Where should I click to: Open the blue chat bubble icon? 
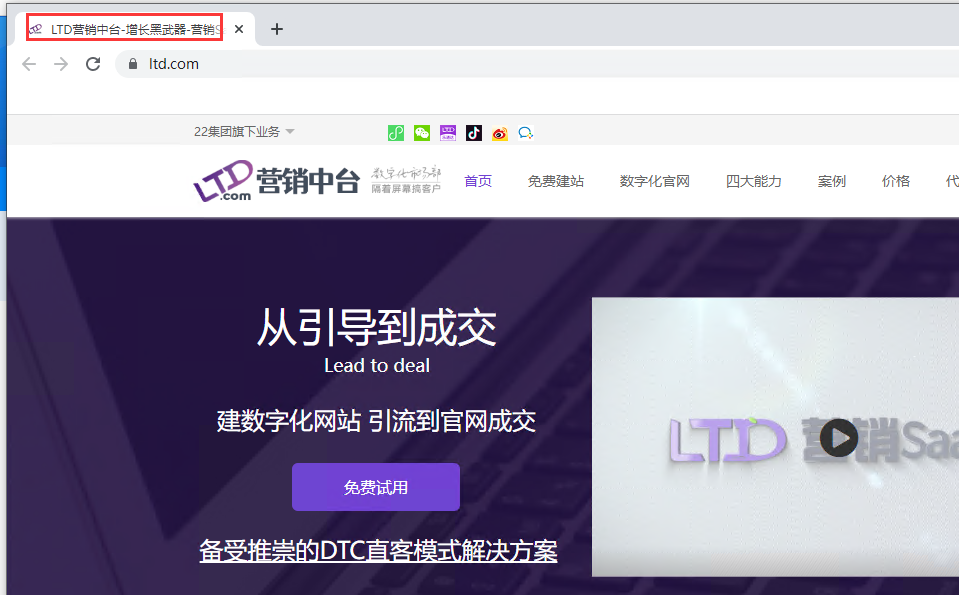coord(526,133)
